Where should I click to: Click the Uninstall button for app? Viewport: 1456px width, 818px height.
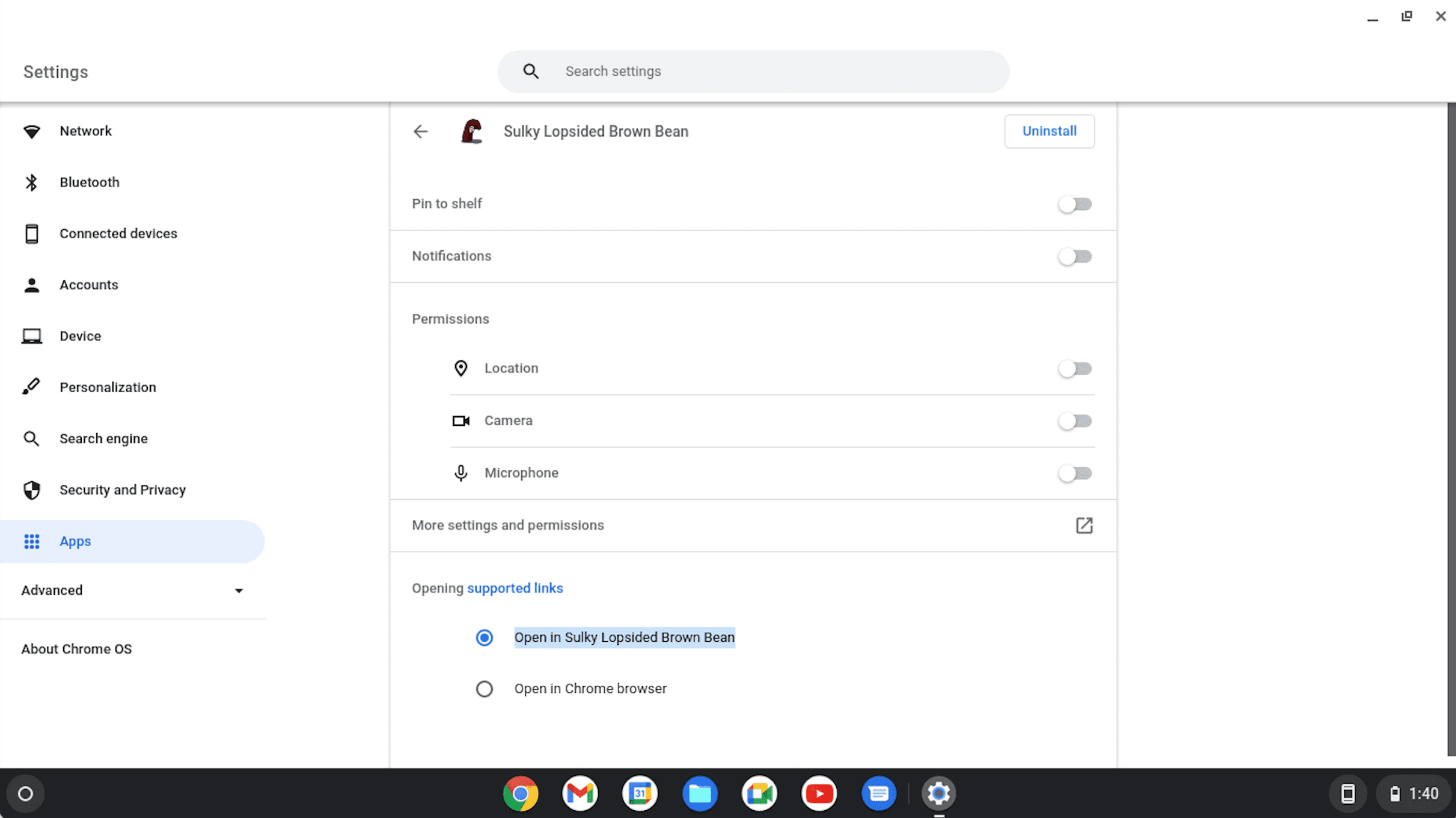coord(1049,131)
